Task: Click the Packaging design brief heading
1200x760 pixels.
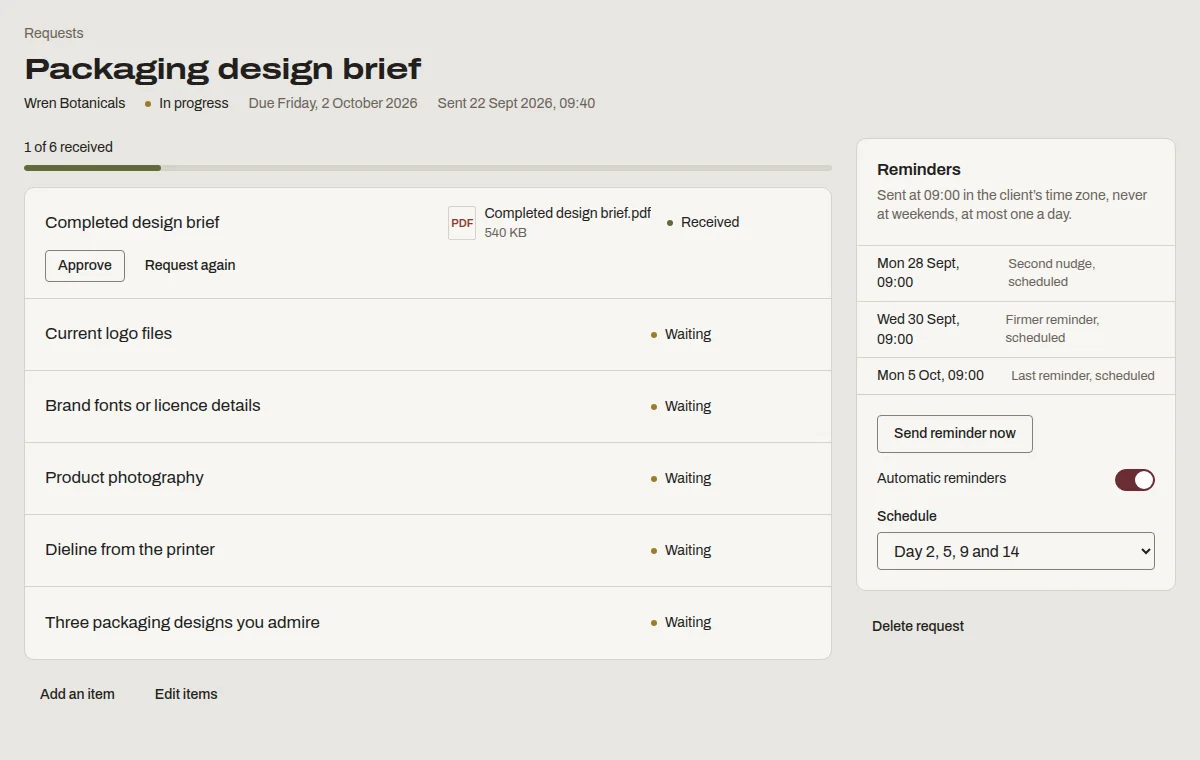Action: (x=223, y=69)
